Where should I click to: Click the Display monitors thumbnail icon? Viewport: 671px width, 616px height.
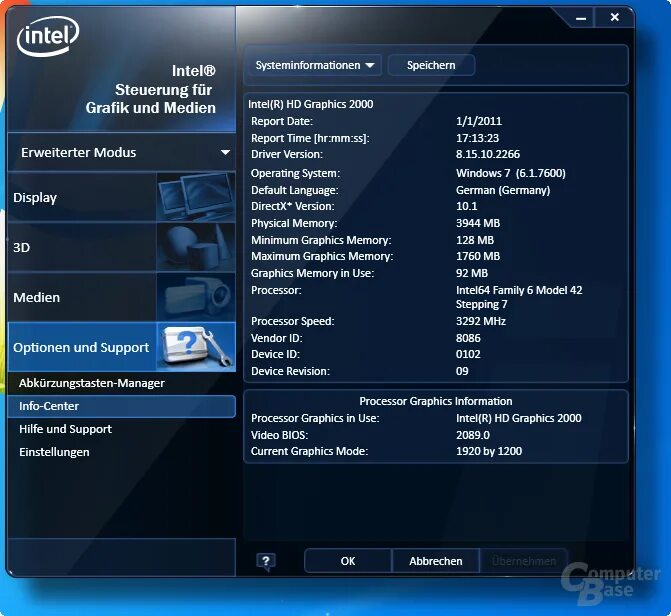(x=196, y=197)
